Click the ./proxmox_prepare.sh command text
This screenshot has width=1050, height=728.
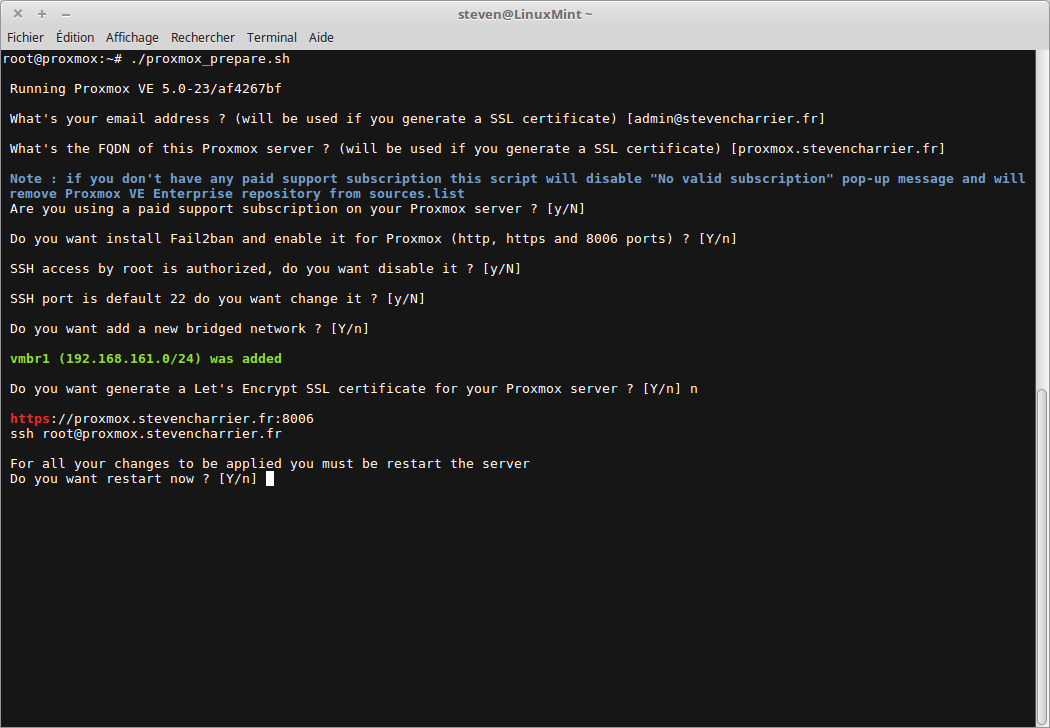point(210,59)
